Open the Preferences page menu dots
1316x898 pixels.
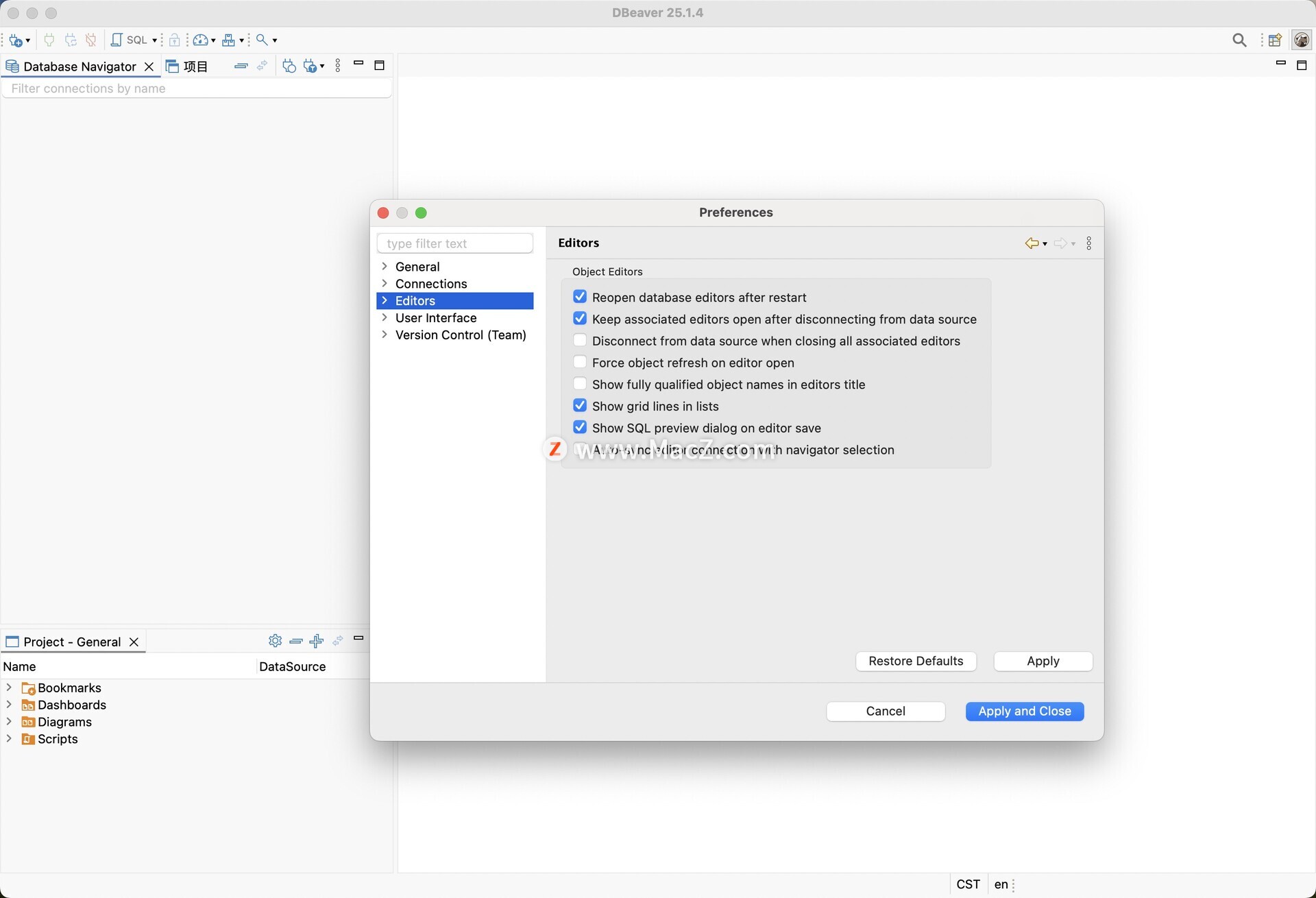click(1089, 243)
